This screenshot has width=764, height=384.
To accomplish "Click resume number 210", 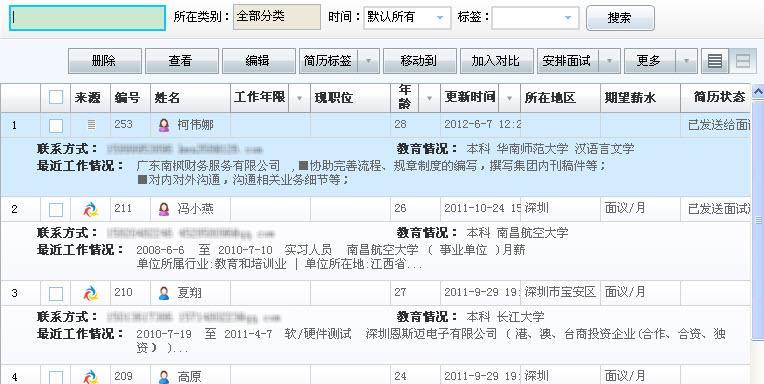I will coord(123,292).
